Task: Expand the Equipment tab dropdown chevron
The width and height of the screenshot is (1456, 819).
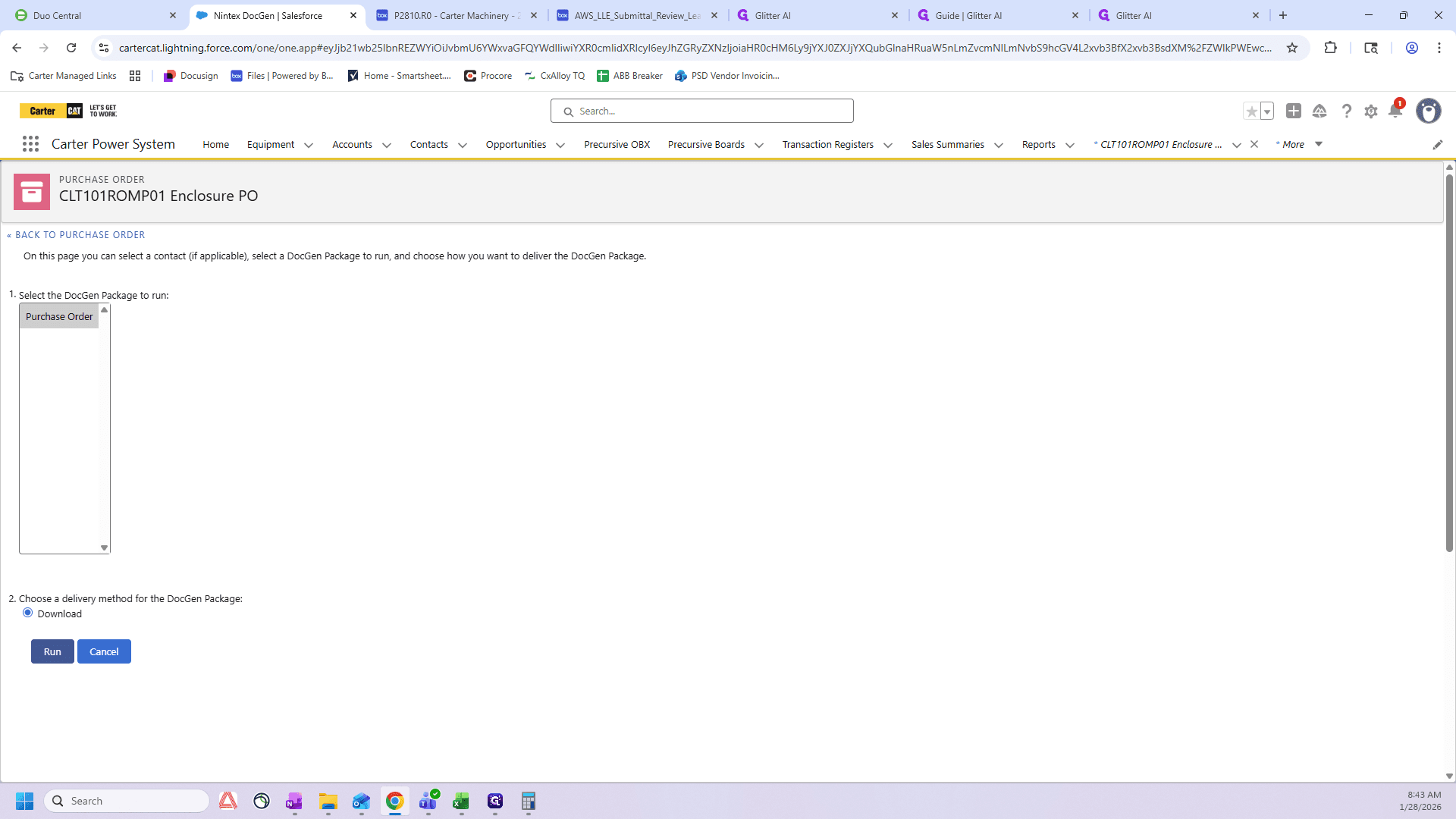Action: point(309,145)
